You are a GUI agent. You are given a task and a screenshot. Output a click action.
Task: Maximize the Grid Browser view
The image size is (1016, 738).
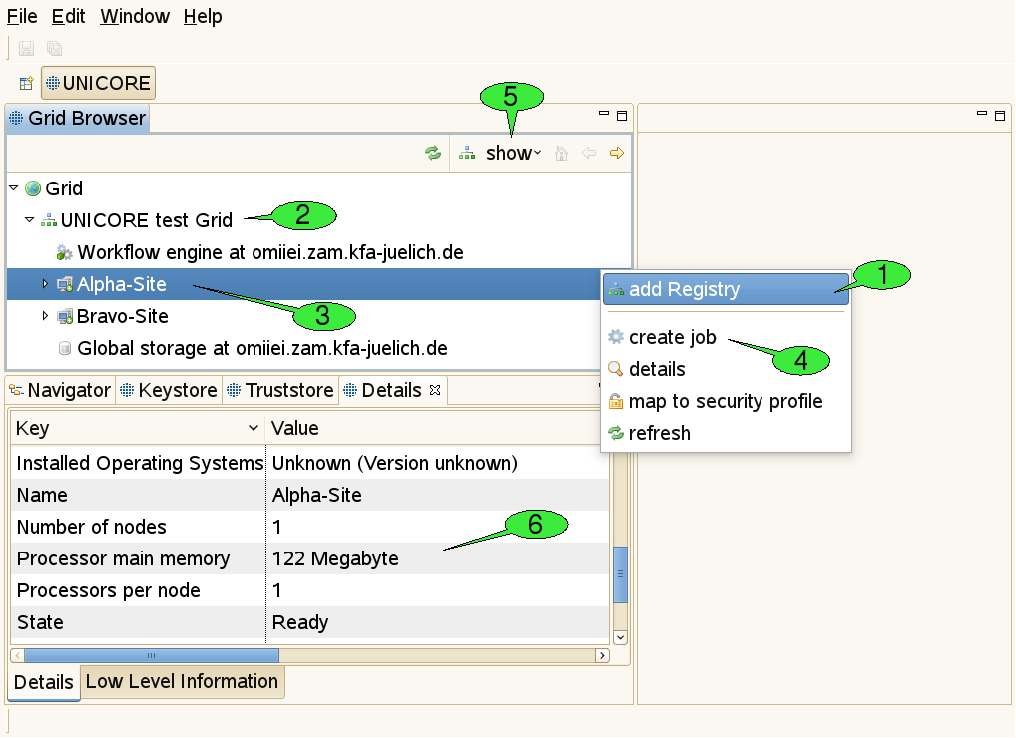(622, 116)
